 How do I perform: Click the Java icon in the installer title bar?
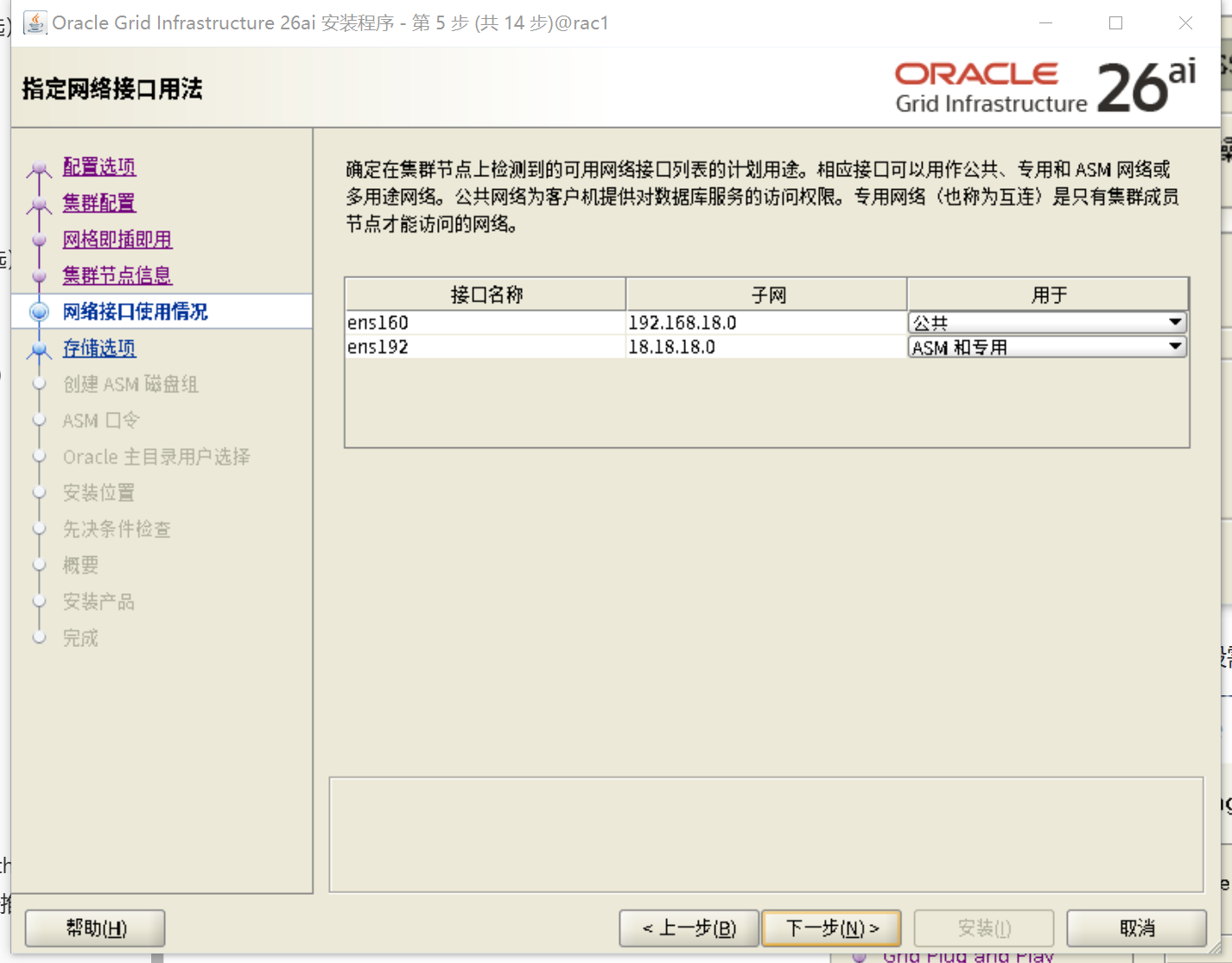pos(35,22)
